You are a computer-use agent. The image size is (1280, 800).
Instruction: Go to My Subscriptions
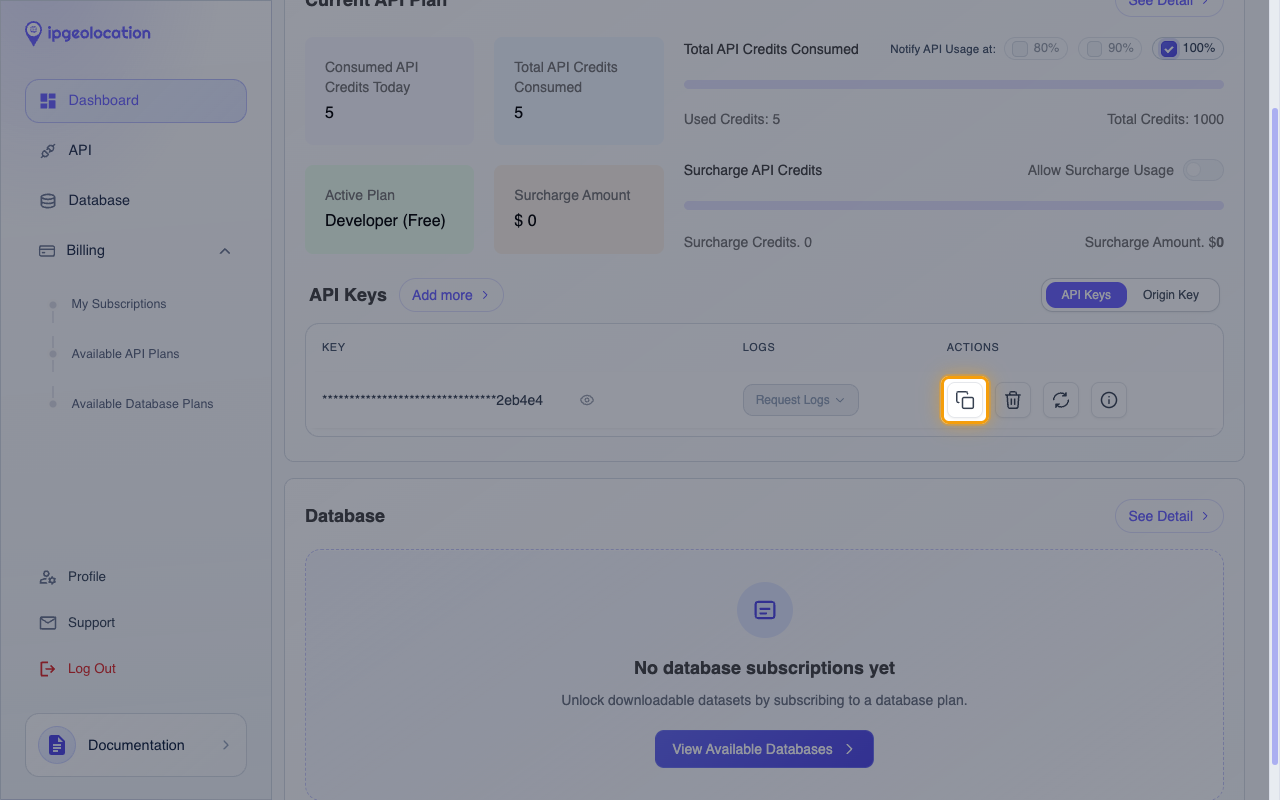pos(119,304)
